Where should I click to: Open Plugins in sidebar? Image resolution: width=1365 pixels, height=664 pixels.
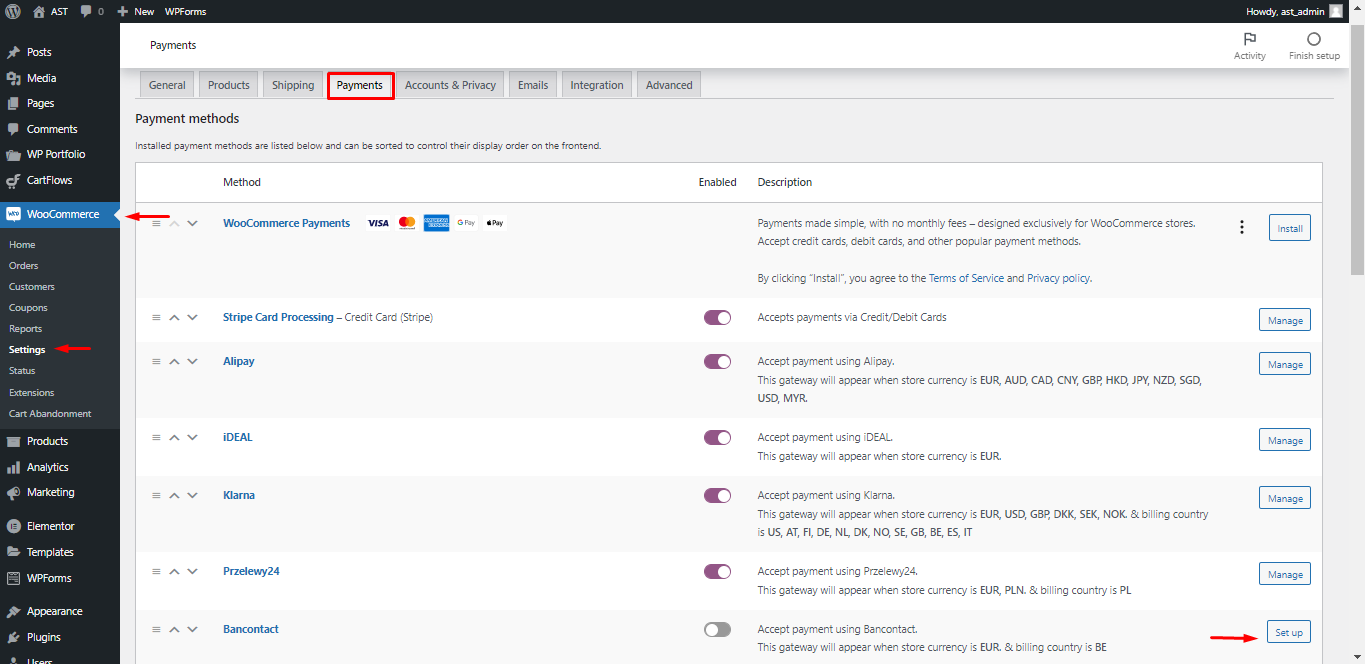[43, 637]
